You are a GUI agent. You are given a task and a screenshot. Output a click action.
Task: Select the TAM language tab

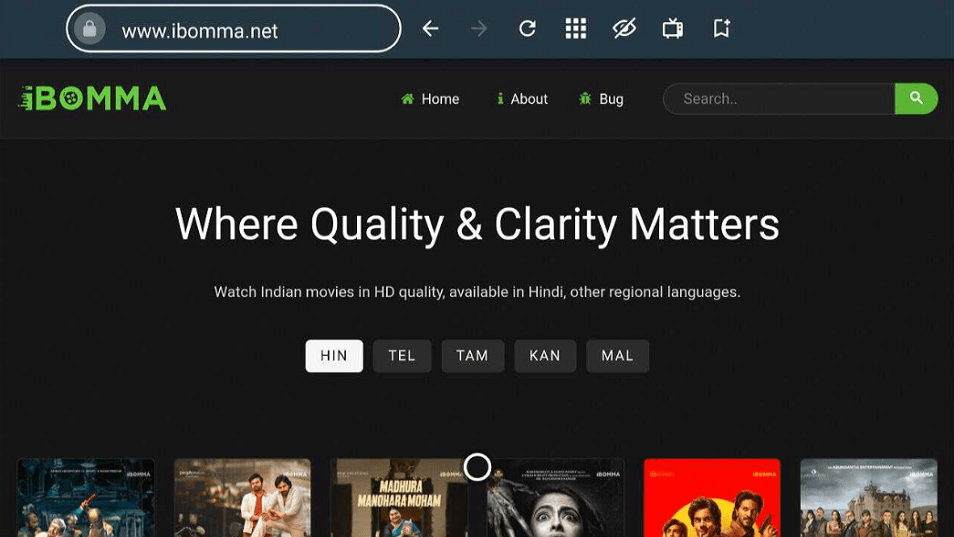(473, 356)
